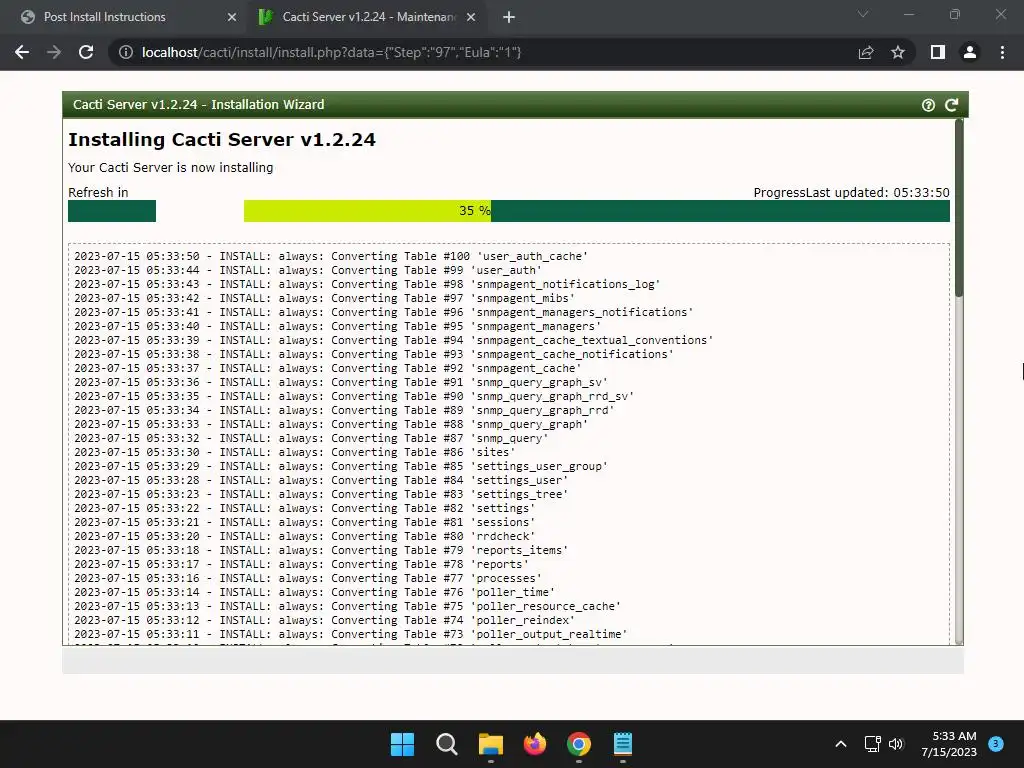1024x768 pixels.
Task: Open Notepad from the taskbar
Action: [x=623, y=744]
